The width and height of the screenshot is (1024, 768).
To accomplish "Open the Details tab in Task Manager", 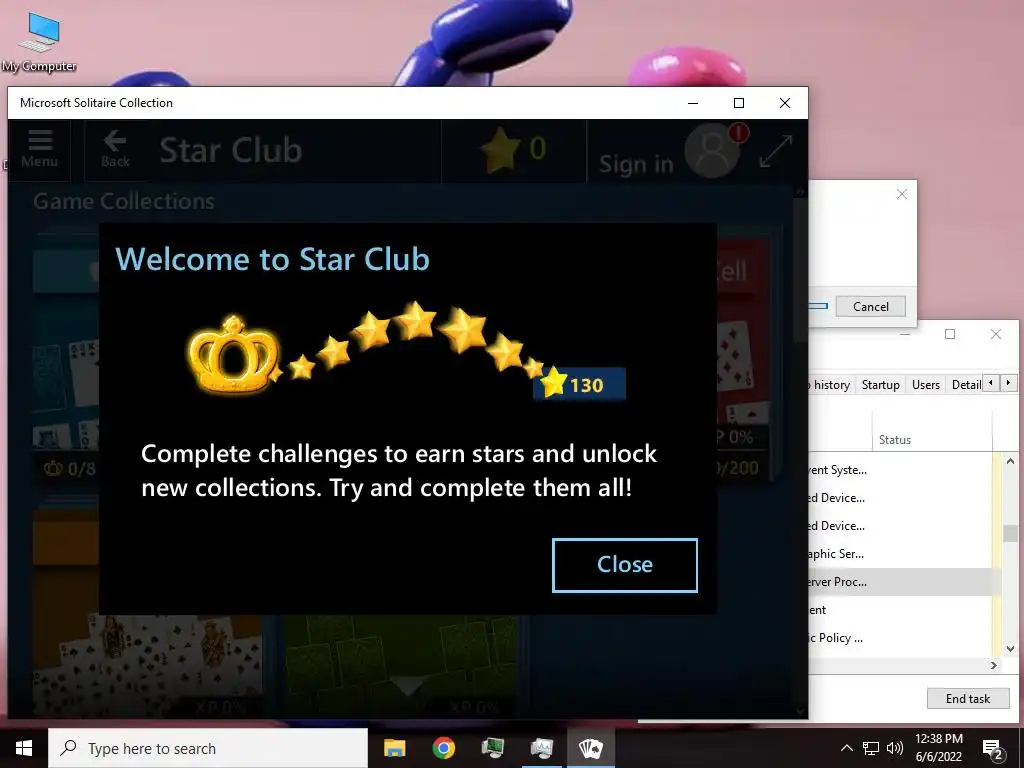I will [965, 385].
